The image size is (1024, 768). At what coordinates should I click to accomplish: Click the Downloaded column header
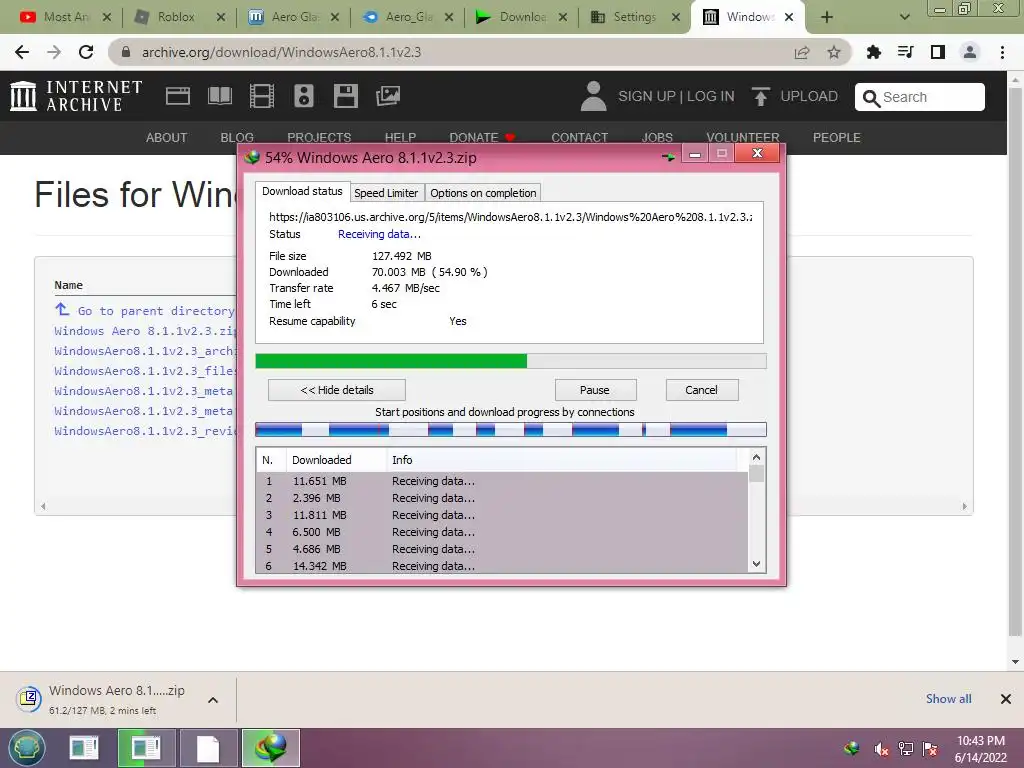coord(336,460)
